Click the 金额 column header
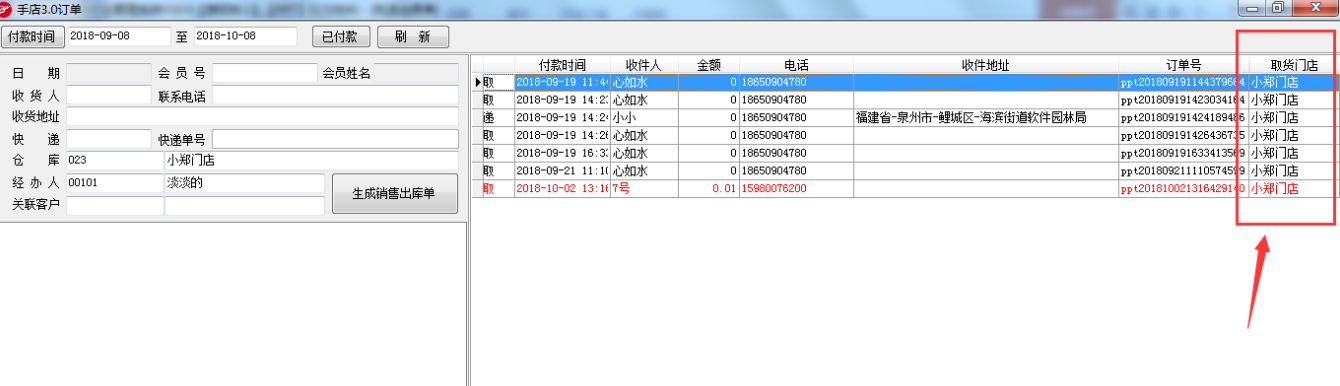1340x386 pixels. (x=709, y=65)
